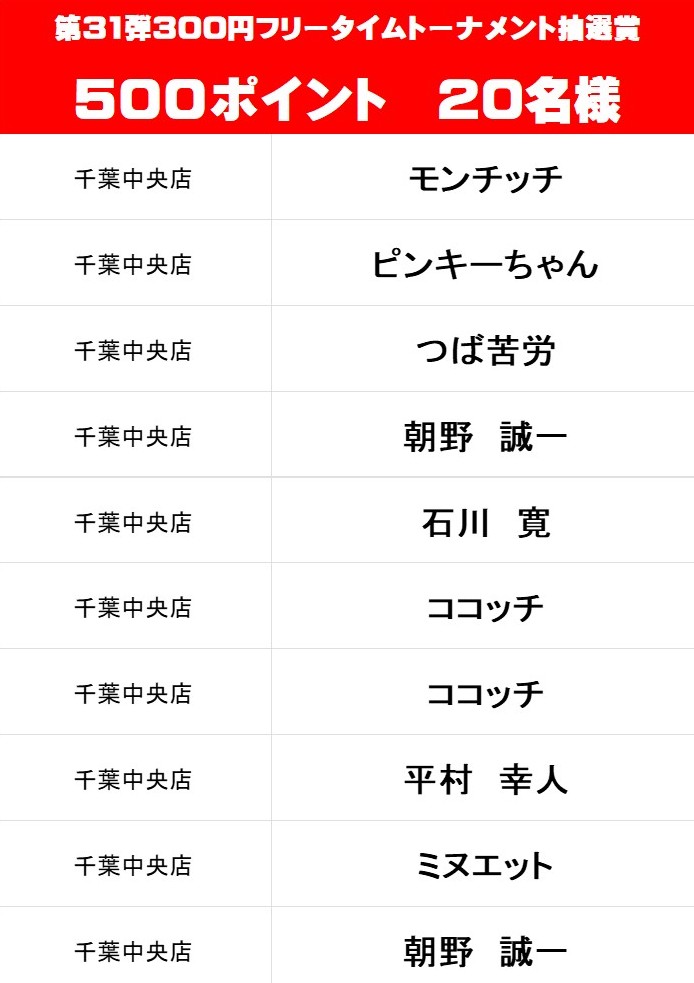Click 朝野 誠一 below ミヌエット

[x=485, y=951]
